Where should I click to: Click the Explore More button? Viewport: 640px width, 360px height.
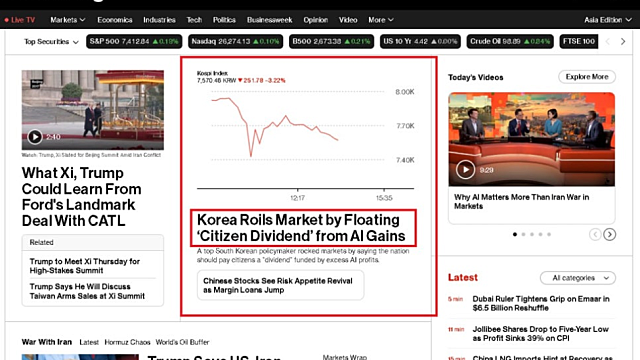587,77
